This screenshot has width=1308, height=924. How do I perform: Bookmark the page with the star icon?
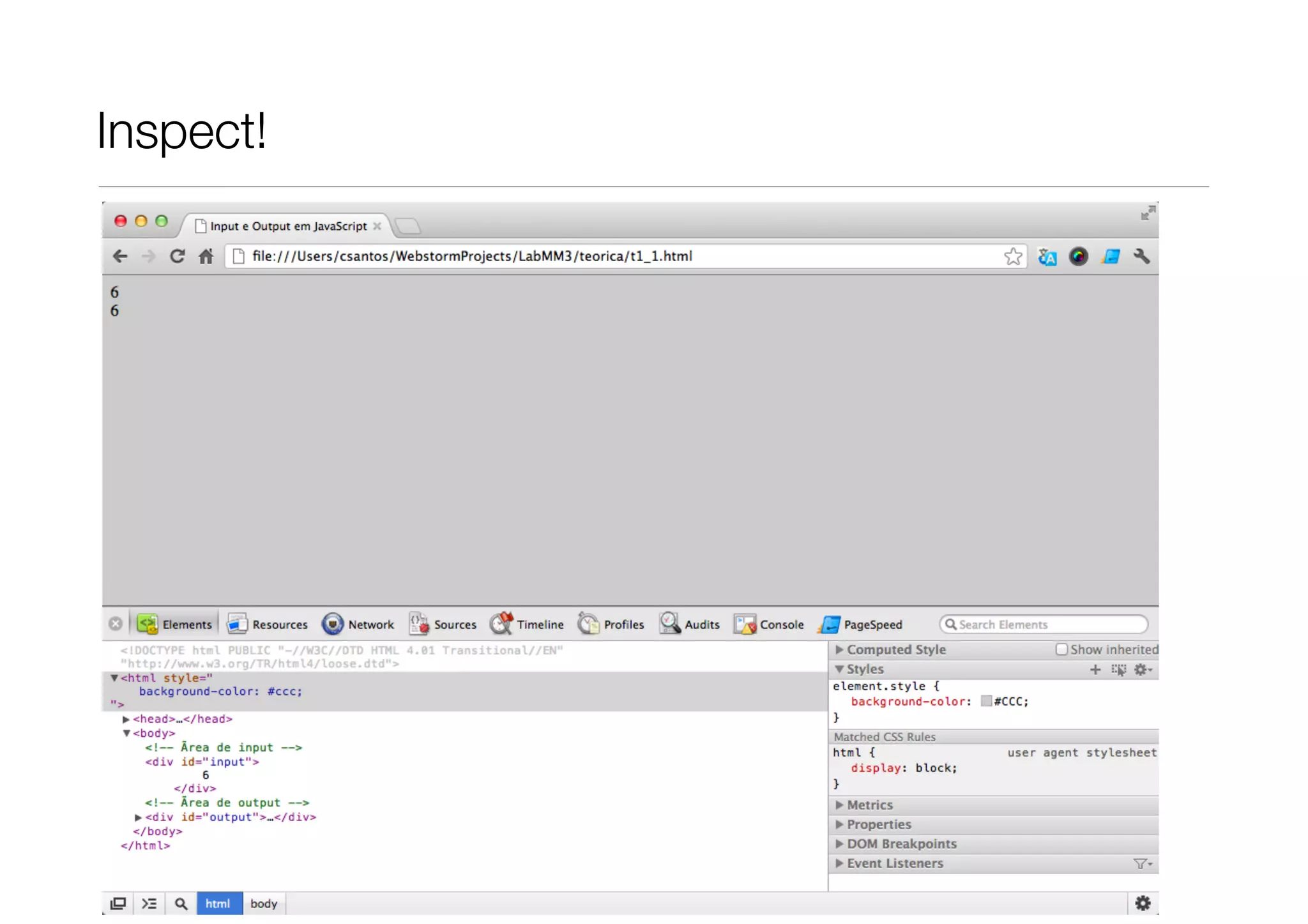[x=1013, y=257]
